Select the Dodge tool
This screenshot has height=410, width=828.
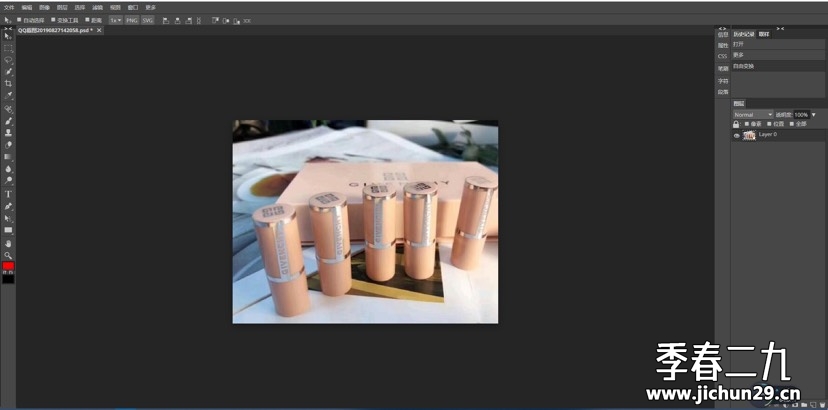(x=8, y=181)
